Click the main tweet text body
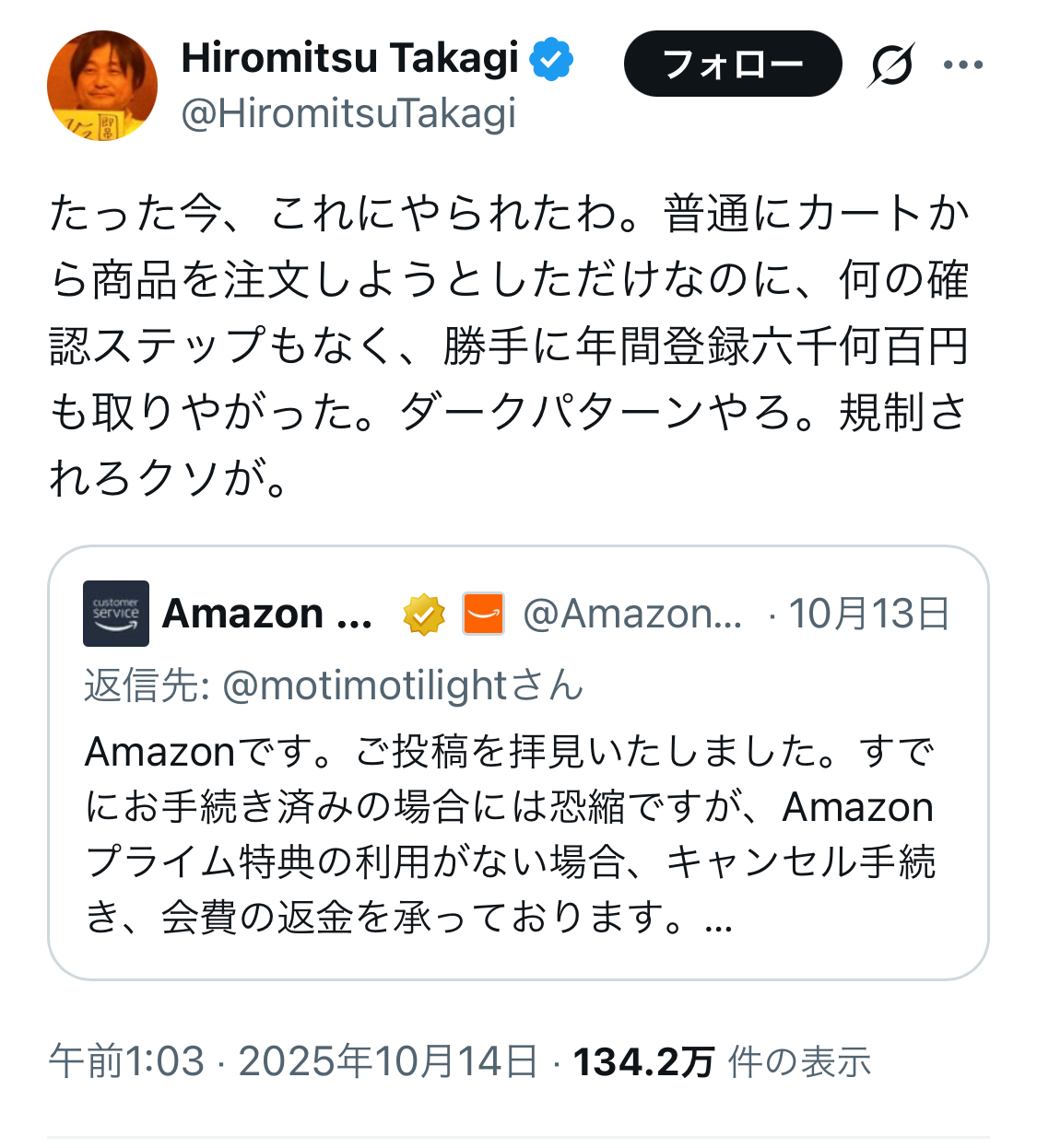1037x1148 pixels. click(x=509, y=346)
